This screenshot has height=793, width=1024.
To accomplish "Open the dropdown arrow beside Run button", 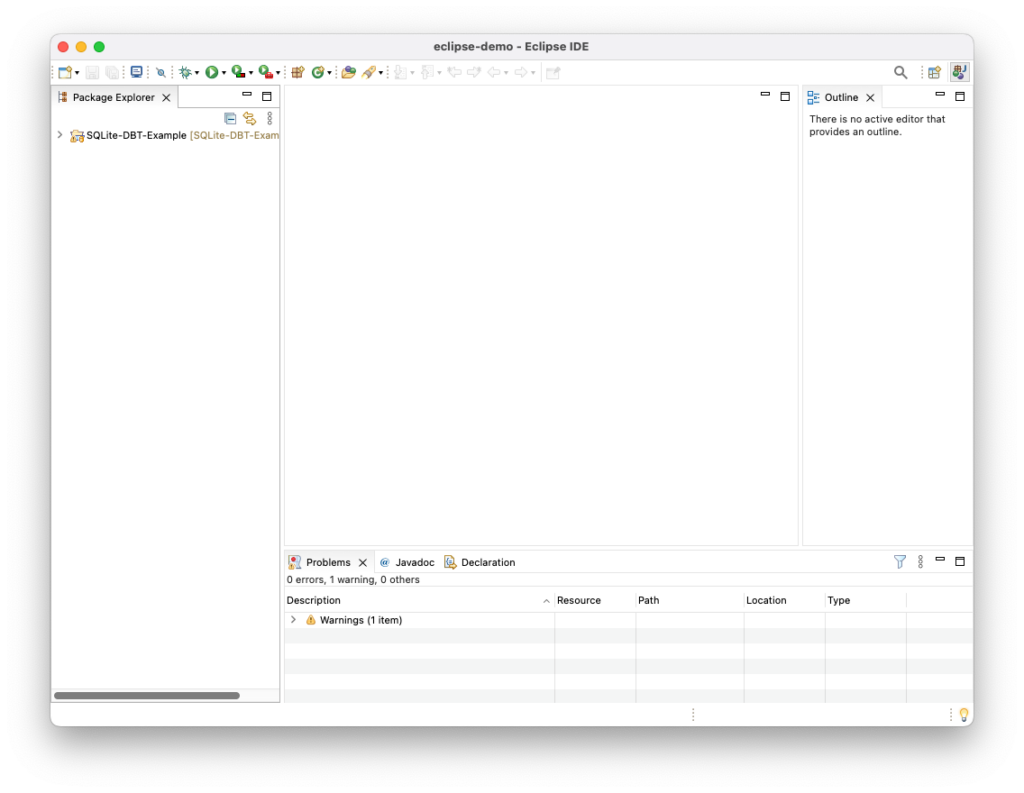I will pyautogui.click(x=224, y=73).
